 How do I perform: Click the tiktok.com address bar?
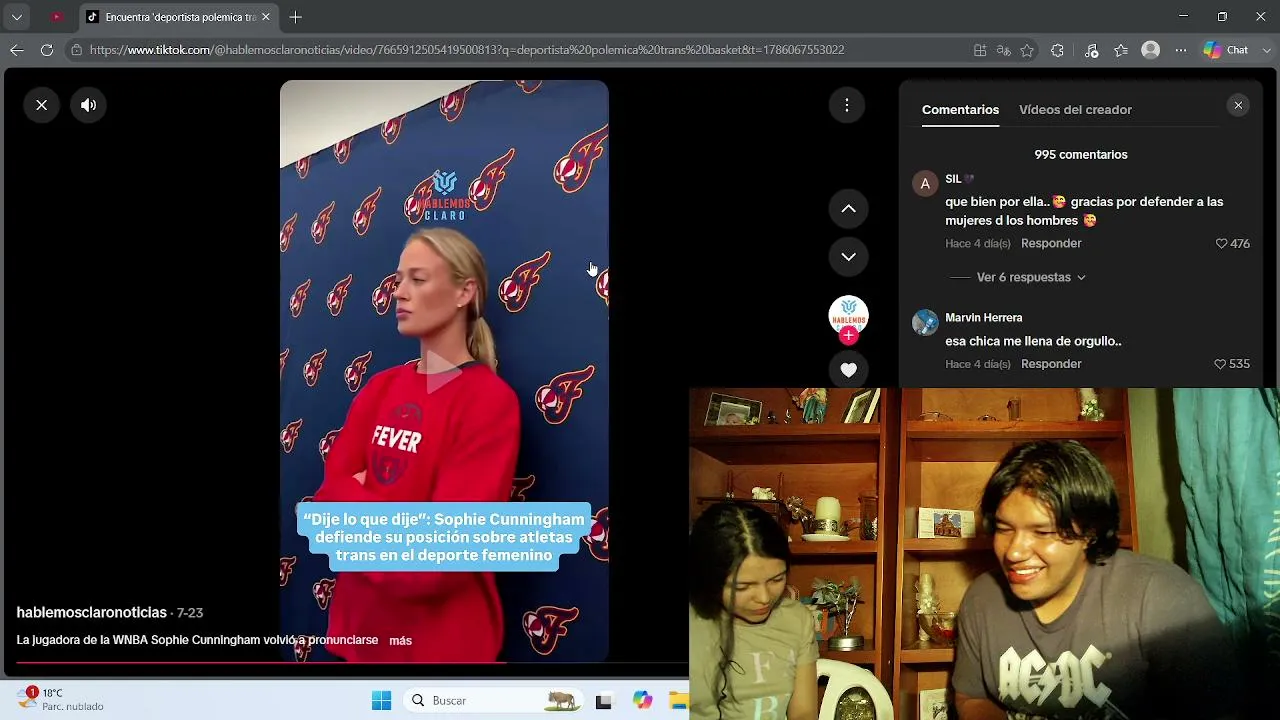pyautogui.click(x=466, y=50)
